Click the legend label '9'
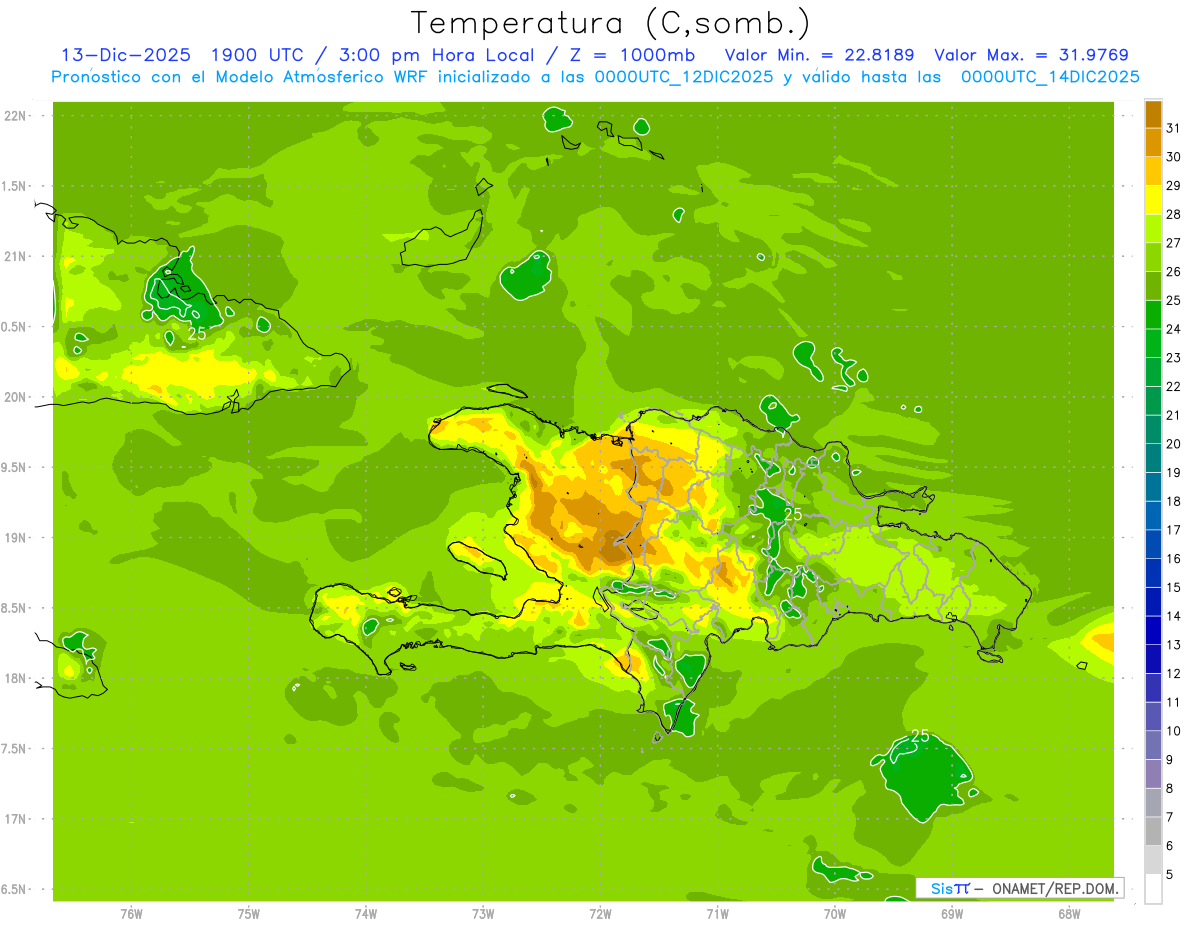1200x927 pixels. tap(1169, 761)
